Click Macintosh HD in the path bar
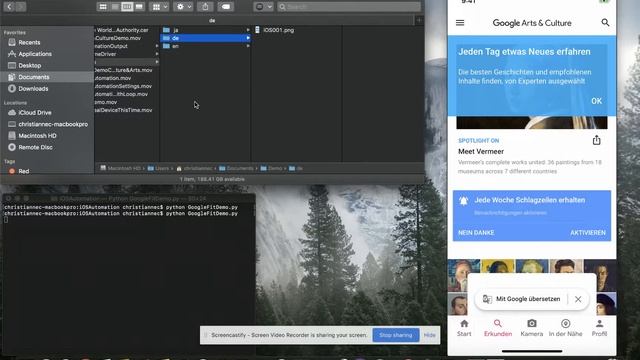Viewport: 640px width, 360px height. [120, 168]
